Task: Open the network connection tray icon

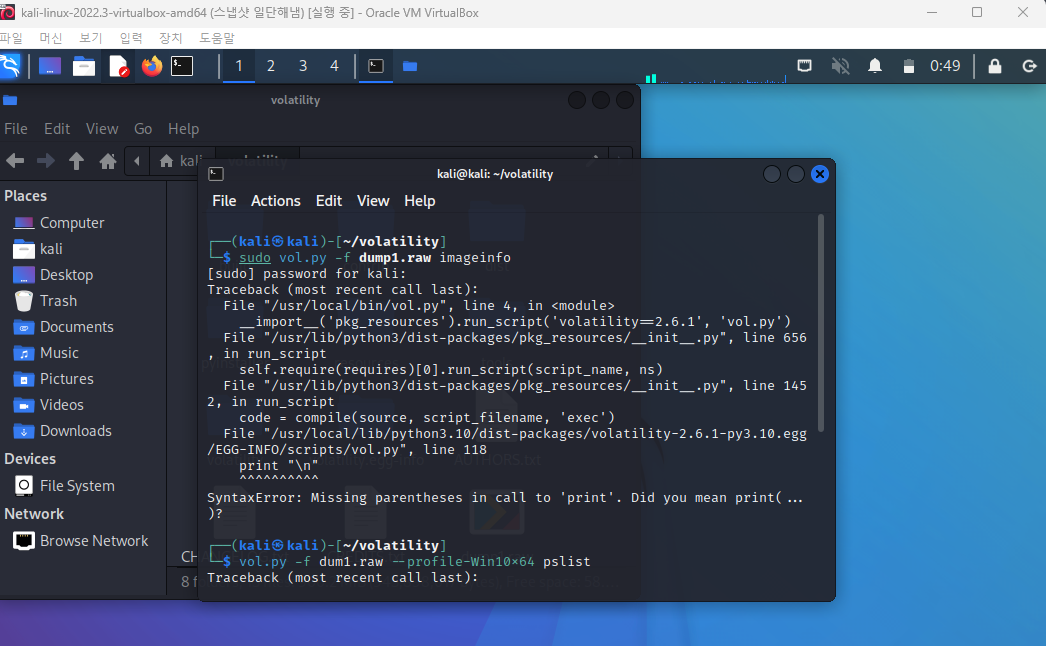Action: point(805,66)
